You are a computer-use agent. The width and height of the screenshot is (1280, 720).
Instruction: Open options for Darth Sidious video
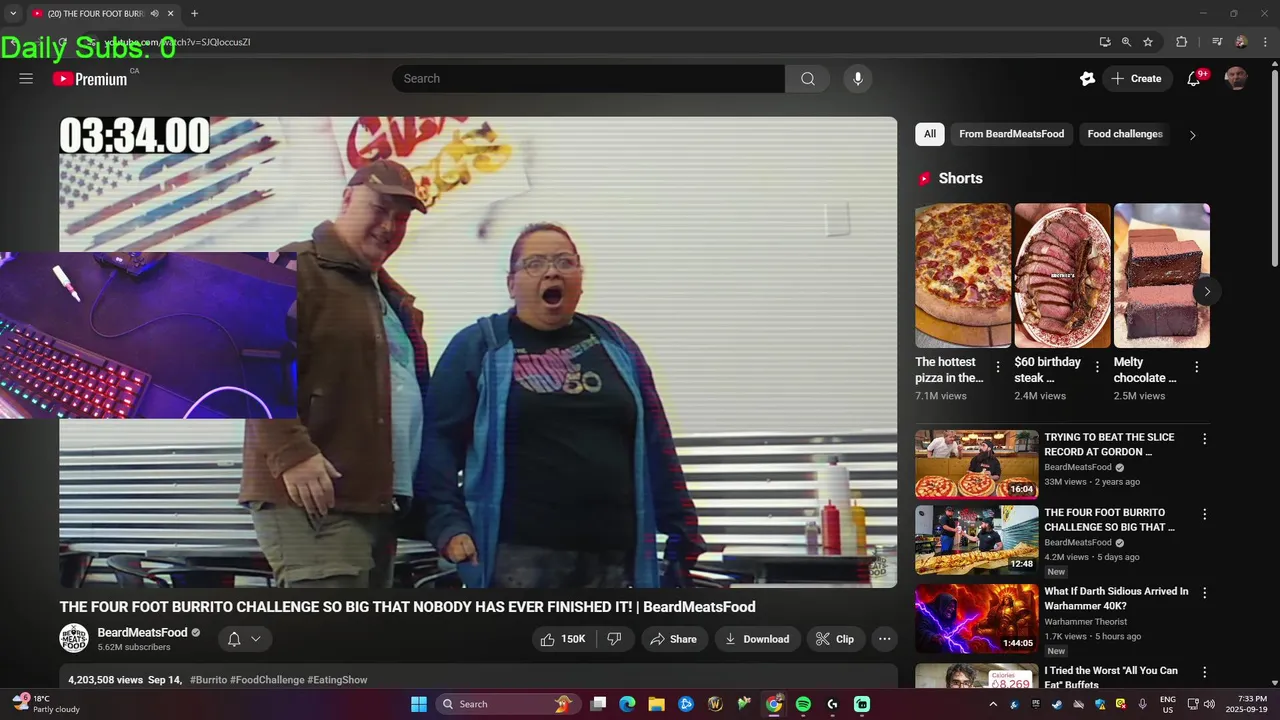click(1204, 593)
